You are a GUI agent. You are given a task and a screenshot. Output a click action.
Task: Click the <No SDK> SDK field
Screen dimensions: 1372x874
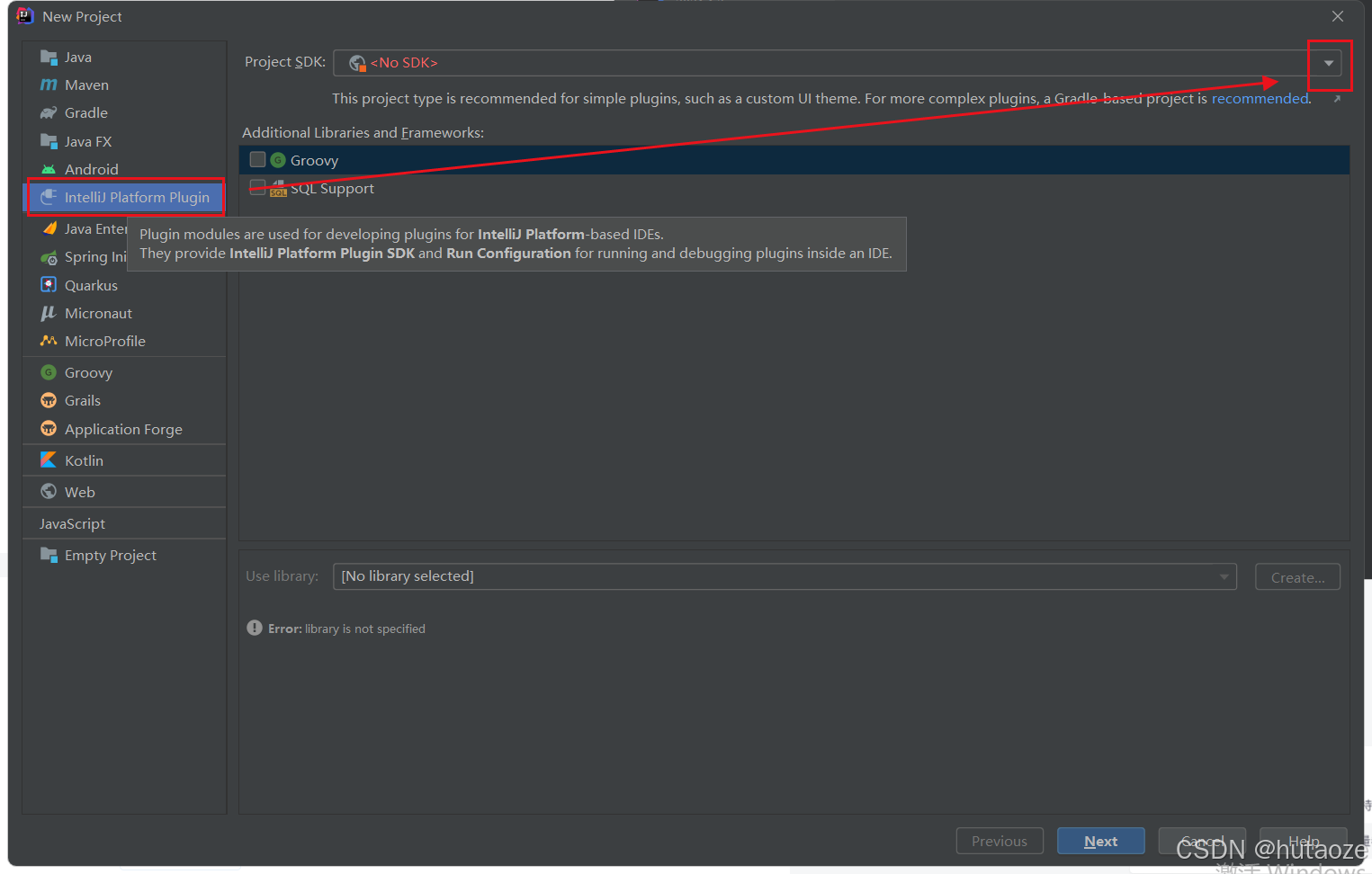(837, 63)
